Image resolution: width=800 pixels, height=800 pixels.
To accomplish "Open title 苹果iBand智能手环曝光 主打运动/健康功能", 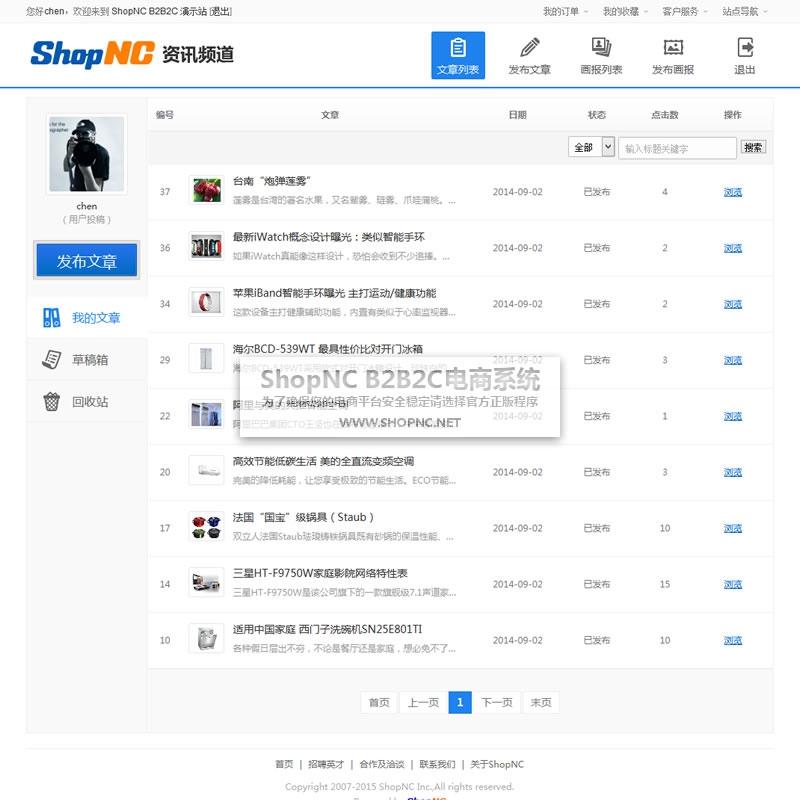I will click(x=334, y=293).
